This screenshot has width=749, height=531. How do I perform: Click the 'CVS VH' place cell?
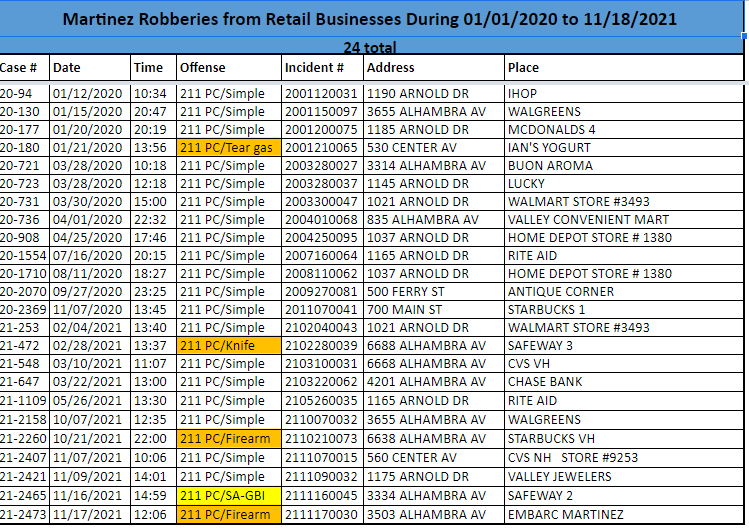tap(624, 363)
